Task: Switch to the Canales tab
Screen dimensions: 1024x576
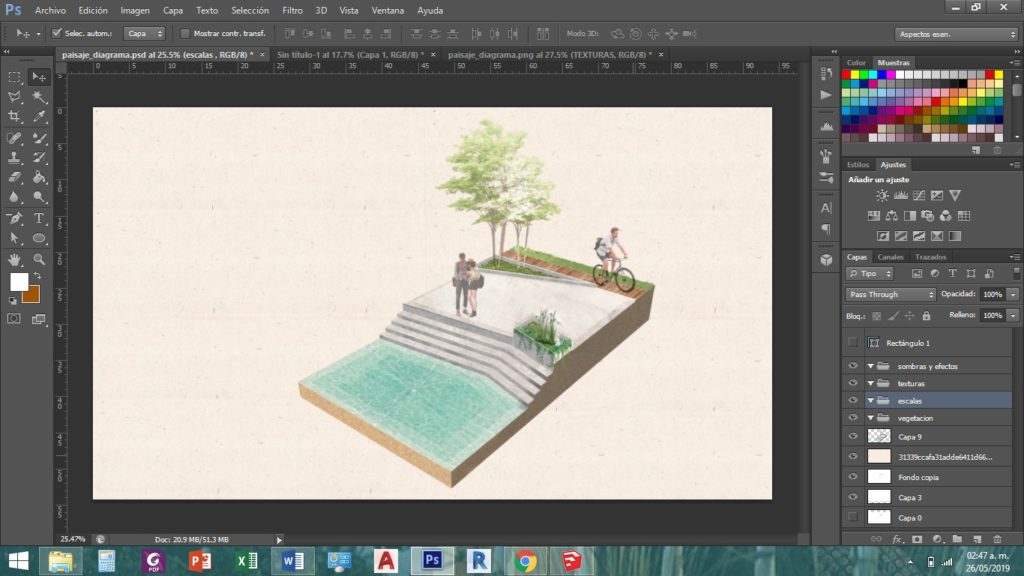Action: coord(890,257)
